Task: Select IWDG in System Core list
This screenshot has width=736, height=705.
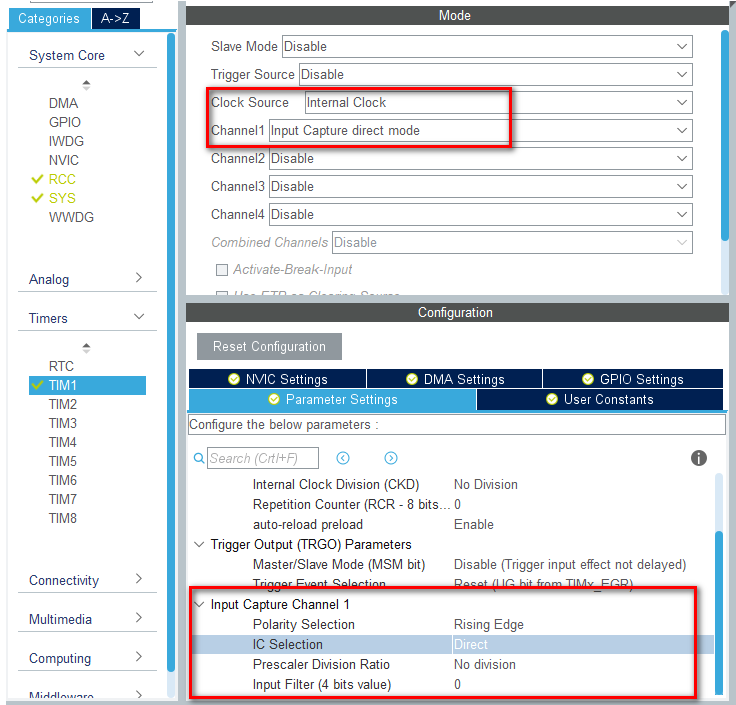Action: coord(66,141)
